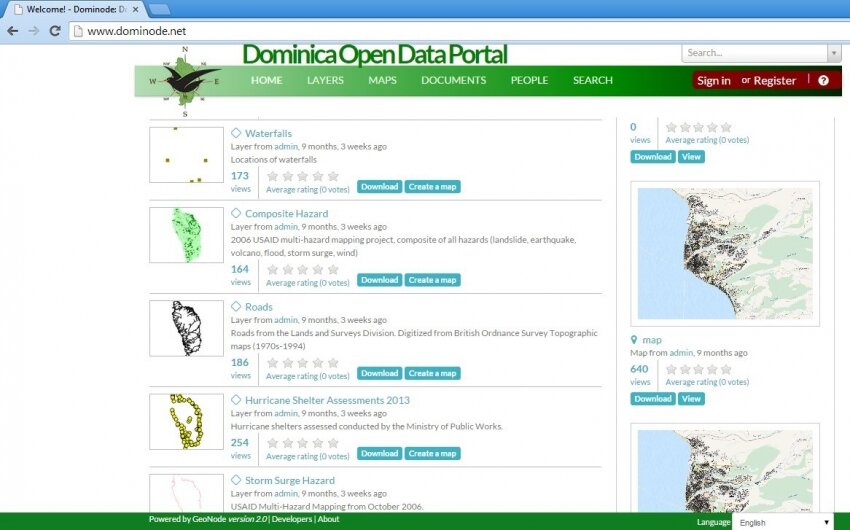
Task: Click the compass bird site logo
Action: click(184, 80)
